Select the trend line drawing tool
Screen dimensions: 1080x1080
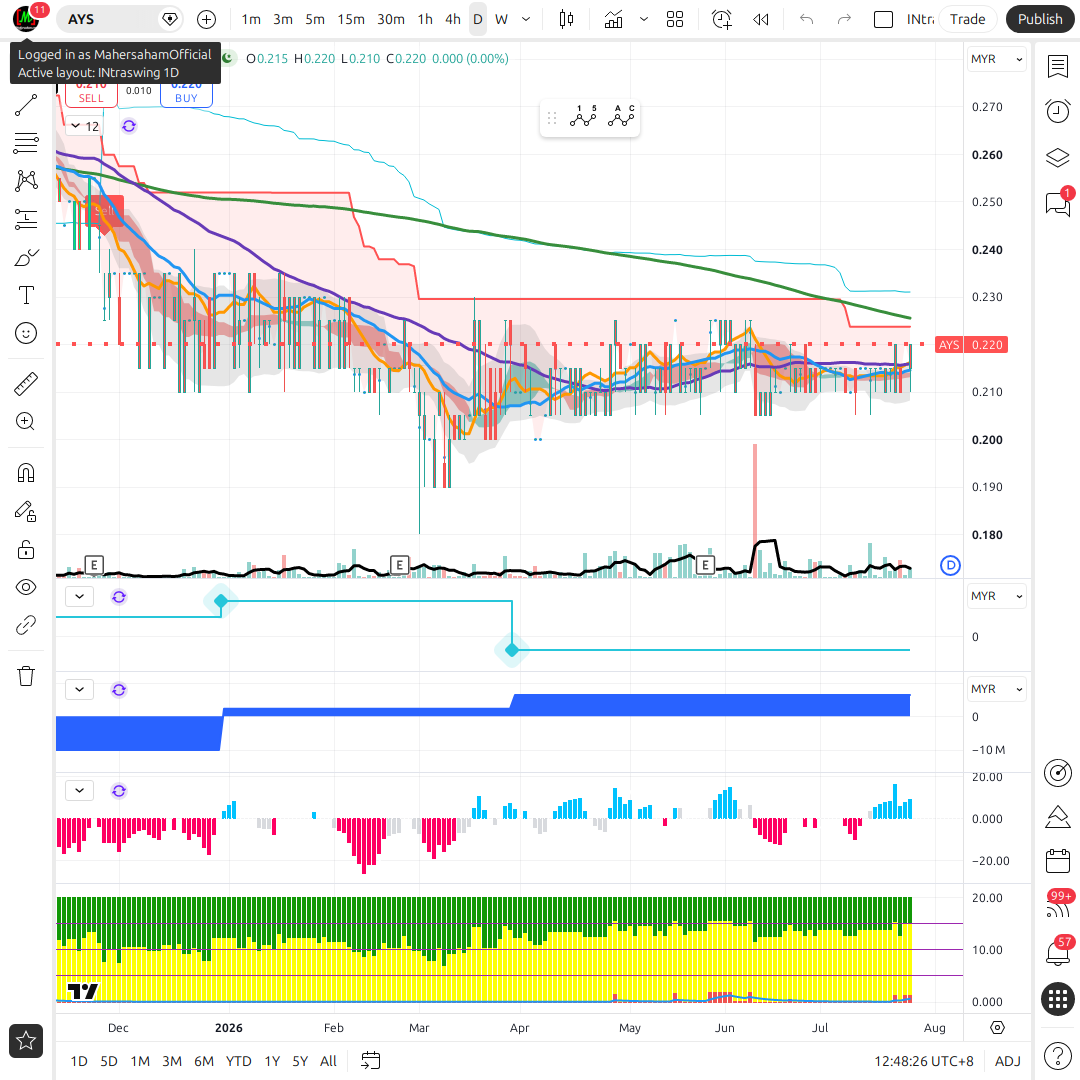pos(26,105)
